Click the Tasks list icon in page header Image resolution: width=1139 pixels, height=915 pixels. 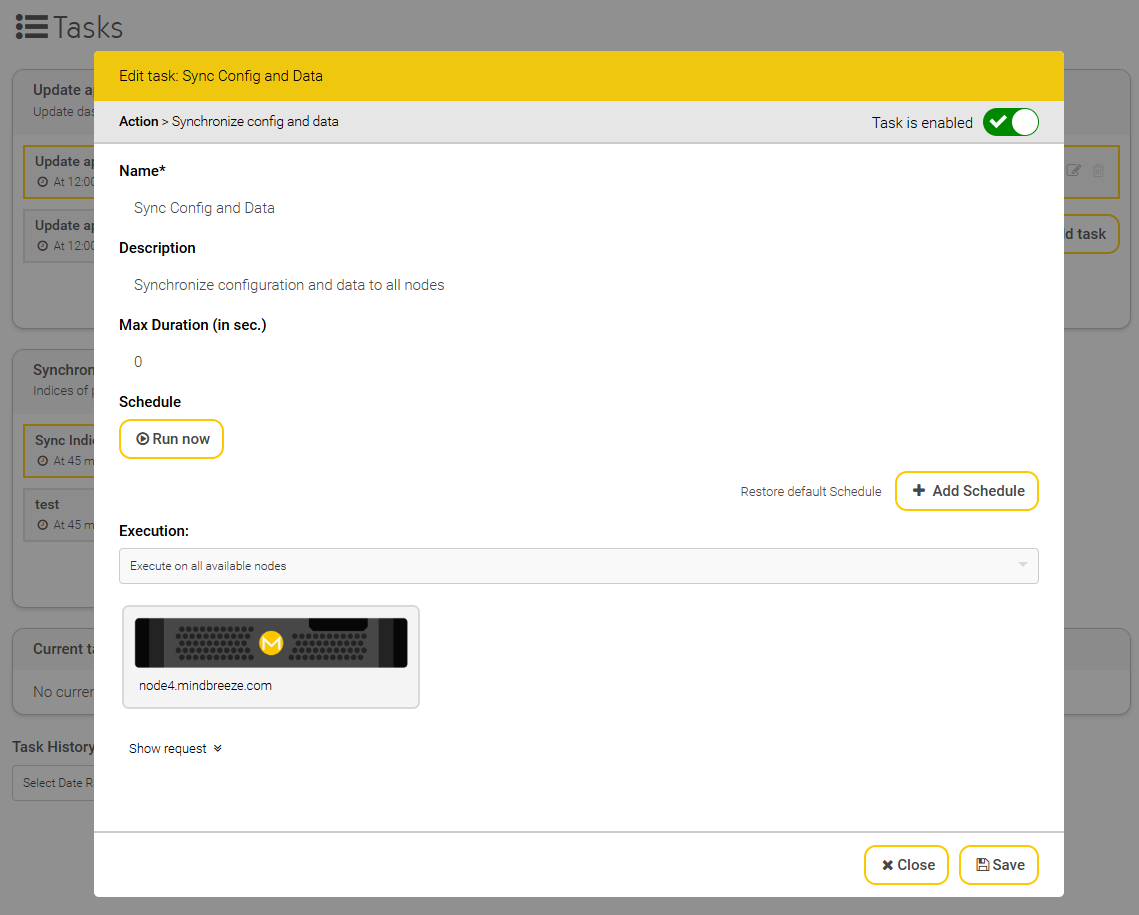32,27
